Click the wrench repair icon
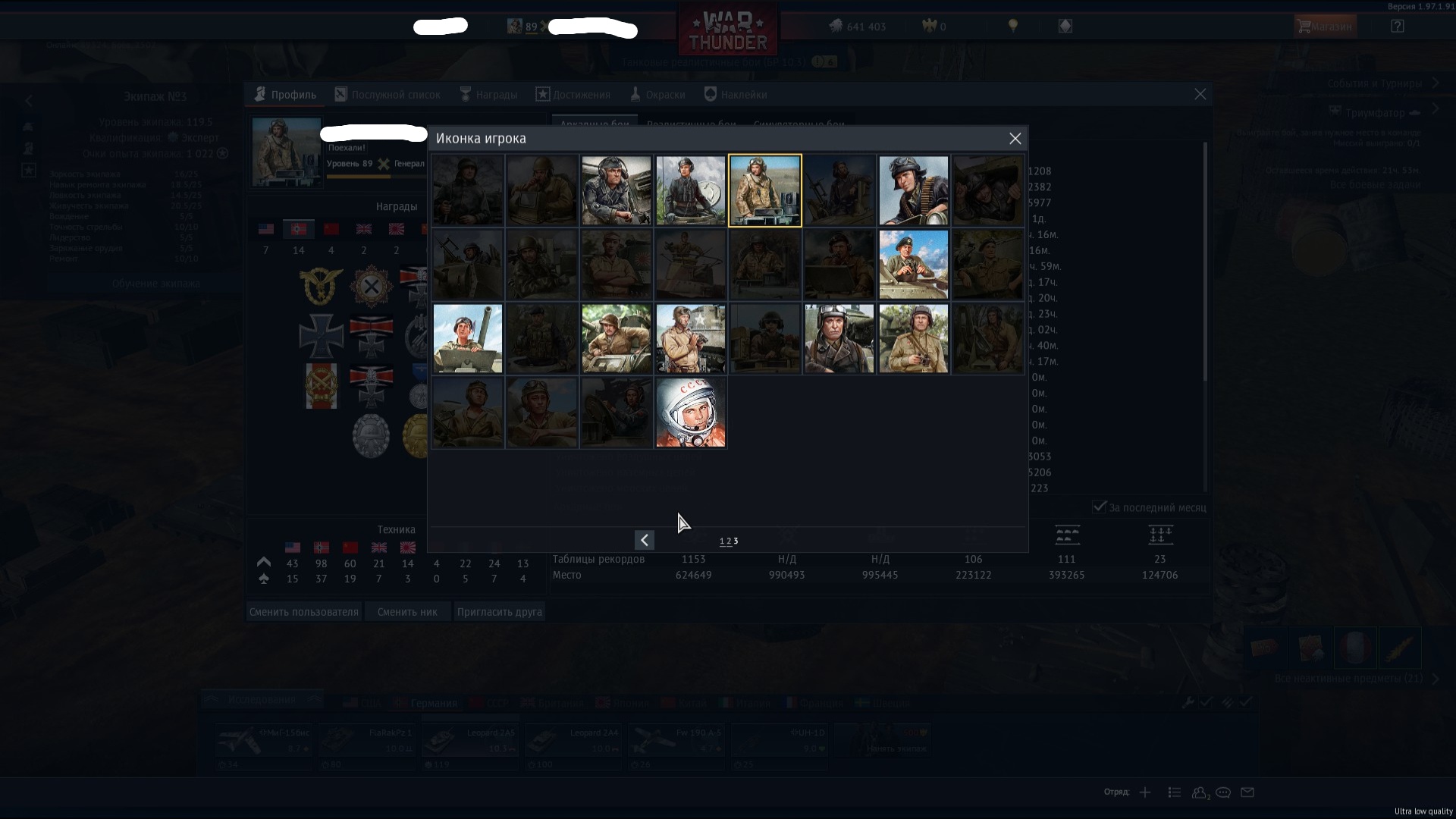Viewport: 1456px width, 819px height. (1188, 702)
